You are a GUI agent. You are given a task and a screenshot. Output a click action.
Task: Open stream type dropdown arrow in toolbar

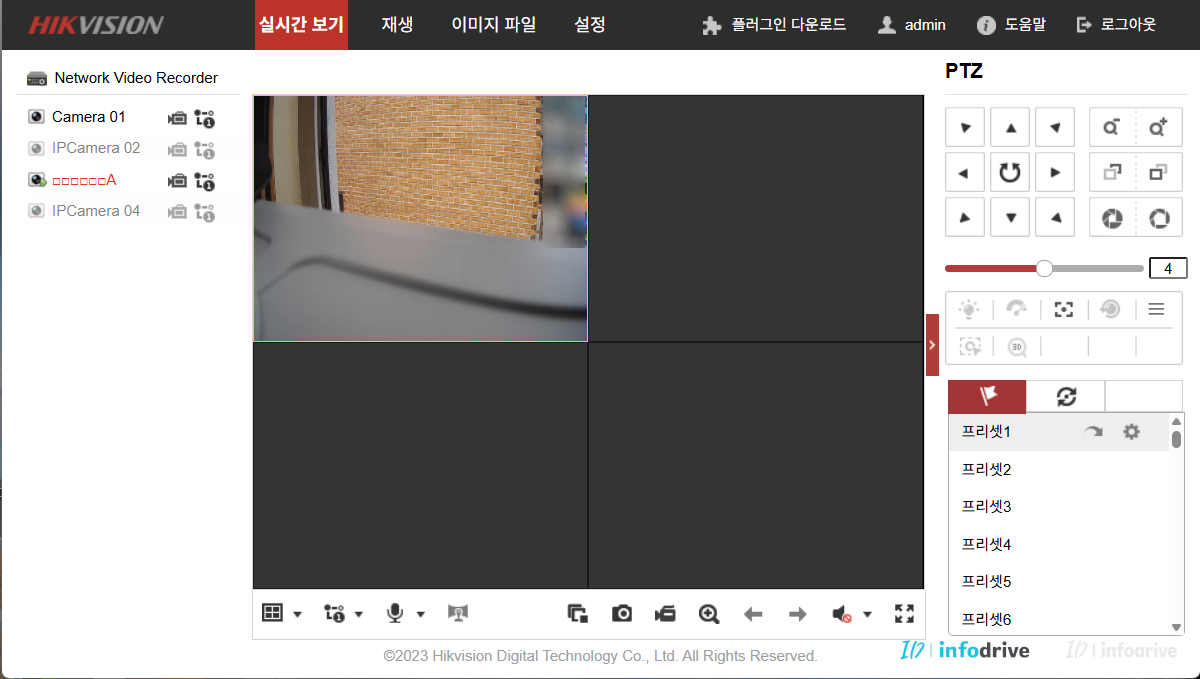(x=359, y=614)
